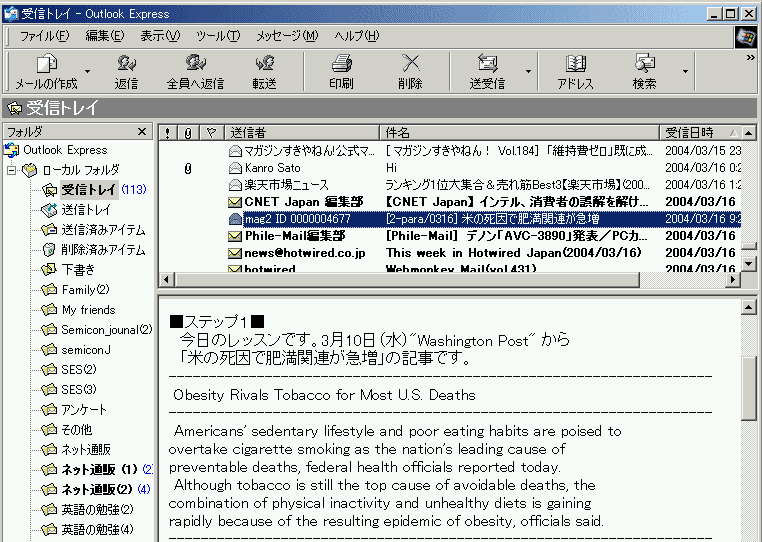Image resolution: width=762 pixels, height=542 pixels.
Task: Open the アドレス (Address book) icon
Action: tap(575, 64)
